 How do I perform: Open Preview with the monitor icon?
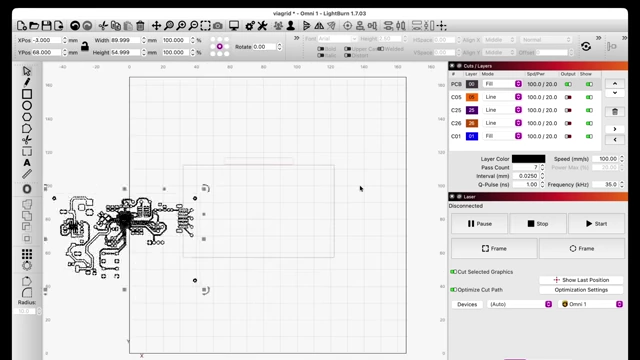tap(234, 26)
